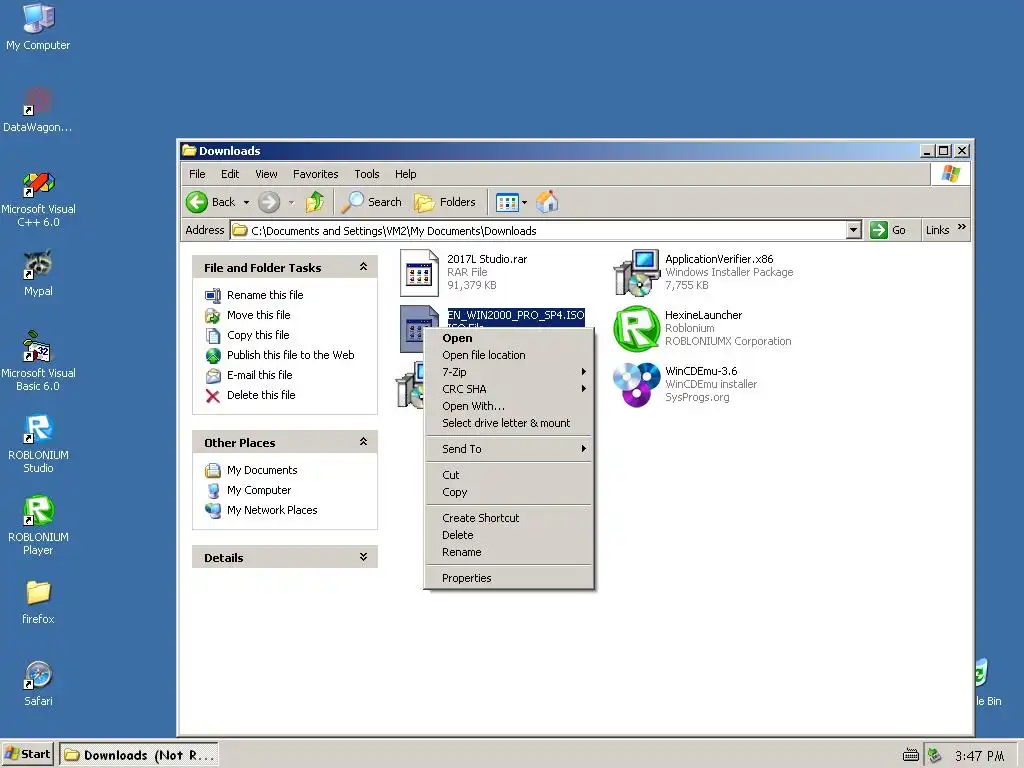The width and height of the screenshot is (1024, 768).
Task: Expand Links toolbar chevron
Action: [961, 227]
